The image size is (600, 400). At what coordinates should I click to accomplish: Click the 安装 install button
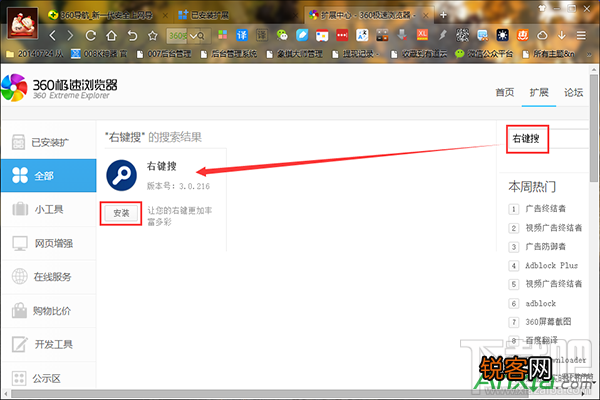coord(121,213)
